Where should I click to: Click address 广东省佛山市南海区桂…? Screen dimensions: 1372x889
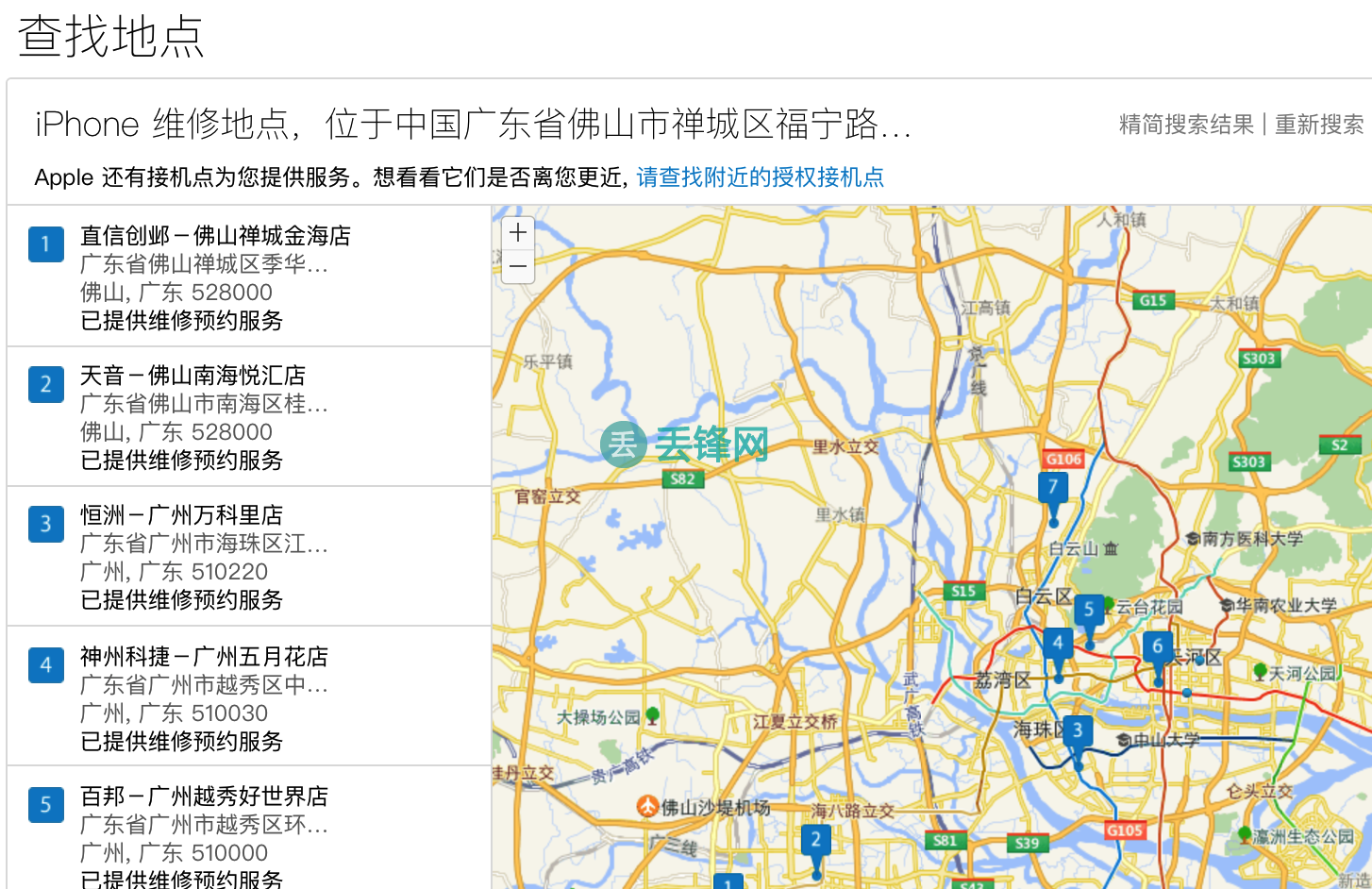pyautogui.click(x=204, y=404)
